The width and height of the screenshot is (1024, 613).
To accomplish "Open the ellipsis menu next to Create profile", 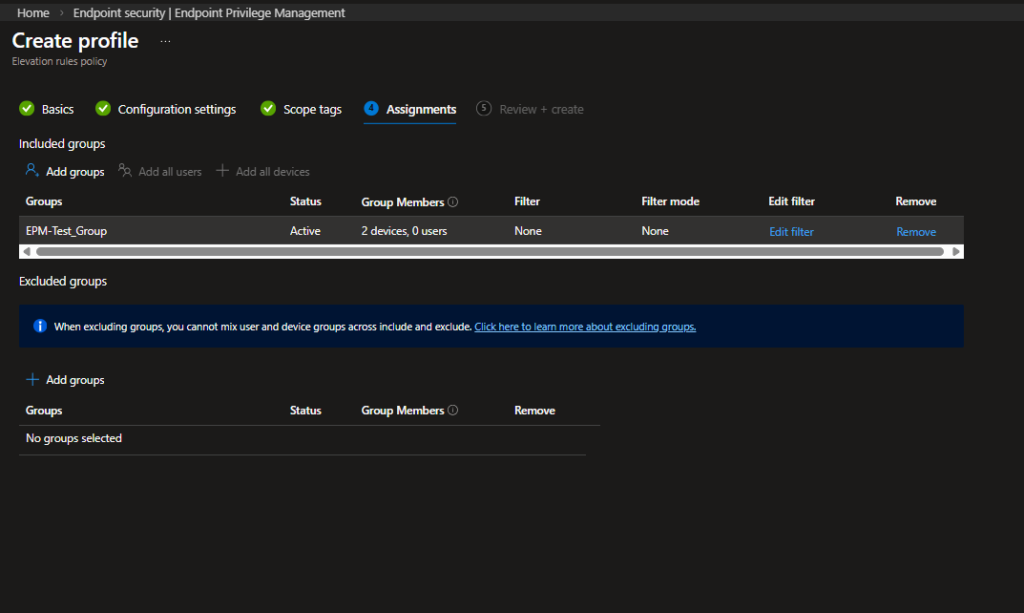I will (x=165, y=41).
